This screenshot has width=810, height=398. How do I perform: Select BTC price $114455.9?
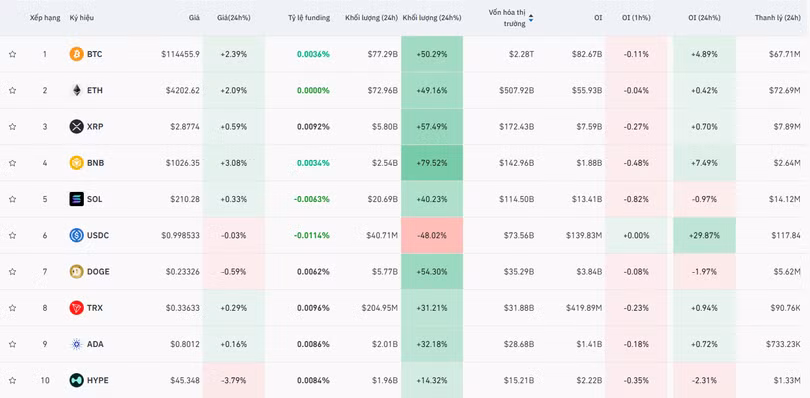click(180, 54)
